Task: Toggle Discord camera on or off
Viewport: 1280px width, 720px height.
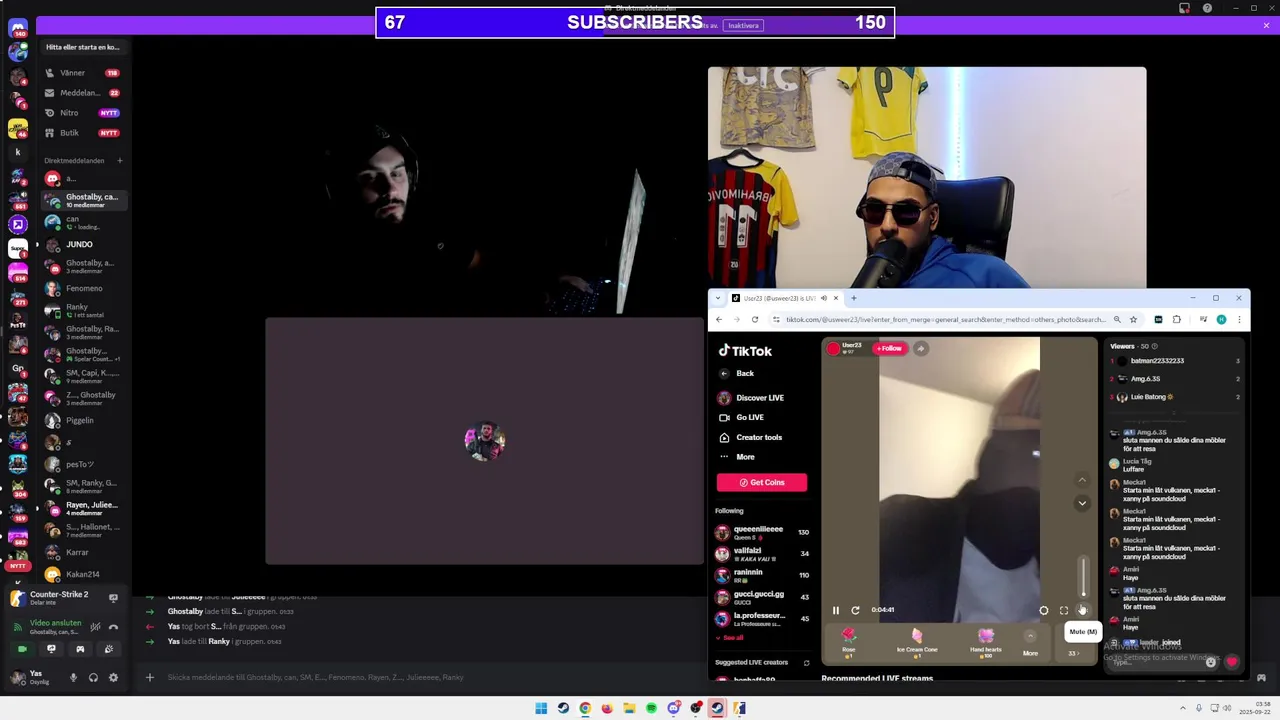Action: pos(22,649)
